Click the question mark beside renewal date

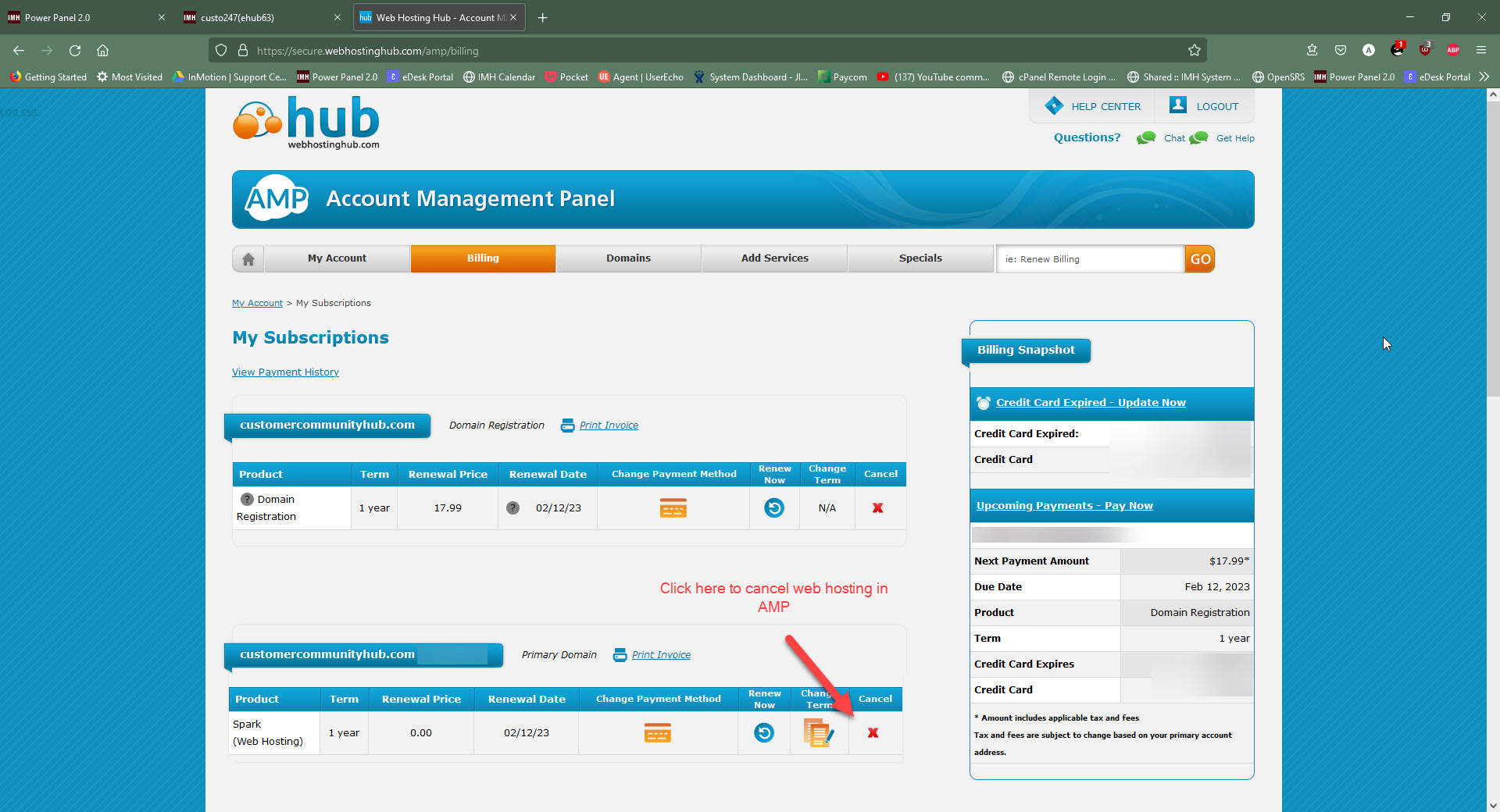point(512,507)
